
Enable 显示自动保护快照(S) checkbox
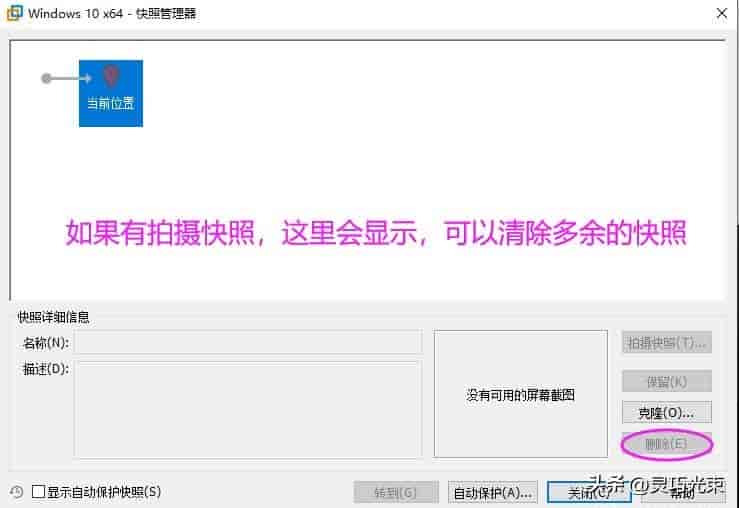tap(38, 492)
